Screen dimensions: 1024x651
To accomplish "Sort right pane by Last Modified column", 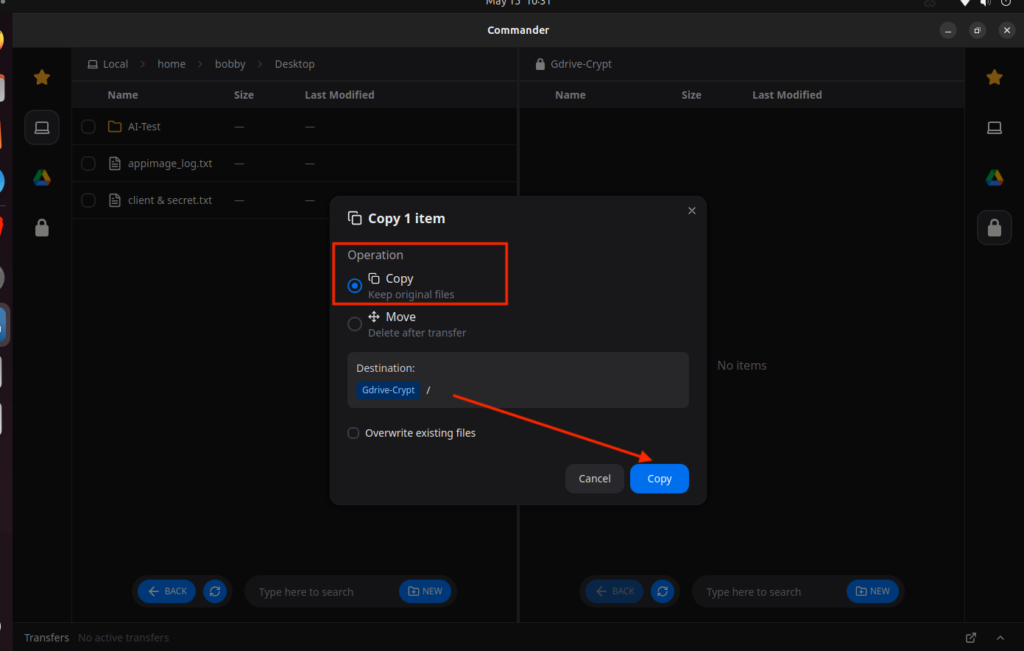I will coord(787,95).
